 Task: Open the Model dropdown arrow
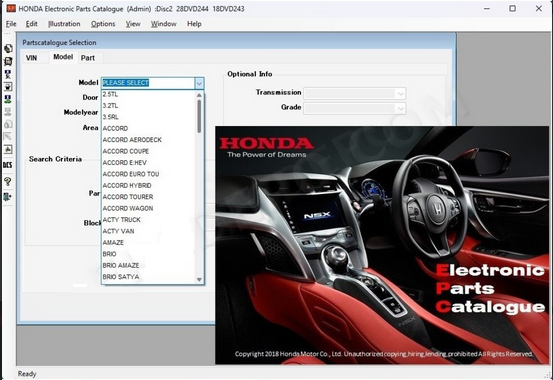point(199,83)
